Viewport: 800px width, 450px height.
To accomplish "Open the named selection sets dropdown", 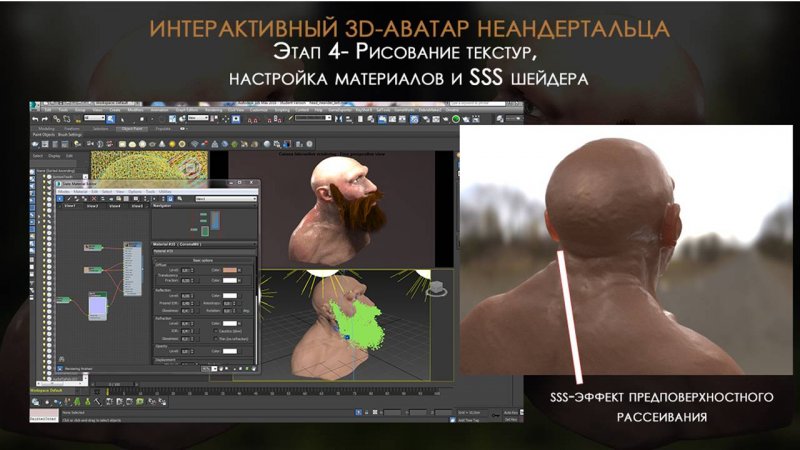I will tap(313, 118).
